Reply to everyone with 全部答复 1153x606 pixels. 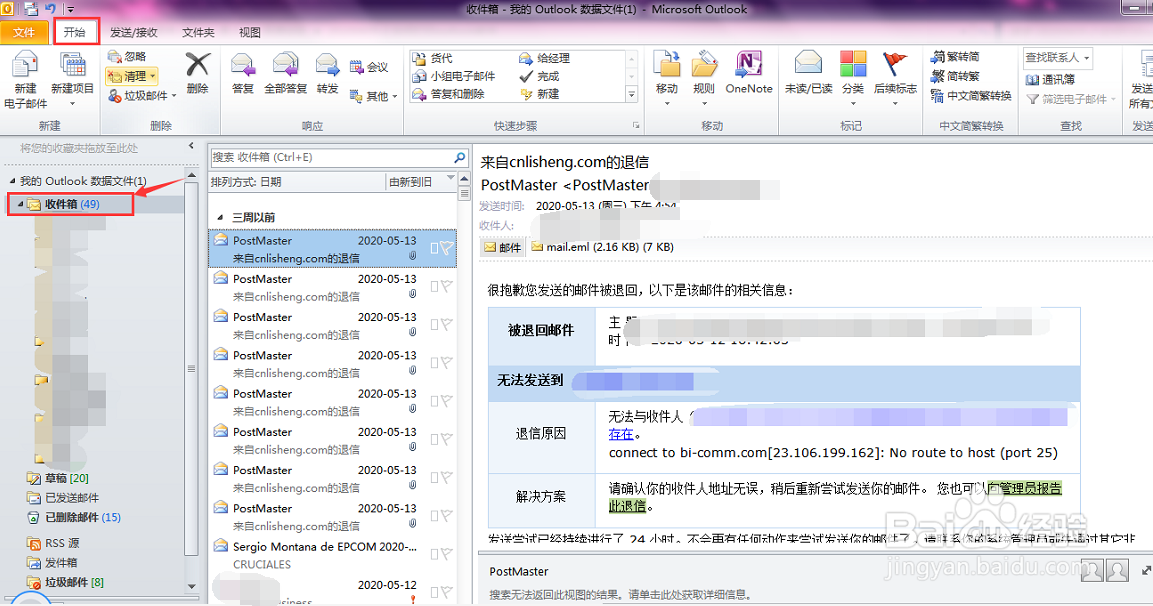tap(285, 74)
